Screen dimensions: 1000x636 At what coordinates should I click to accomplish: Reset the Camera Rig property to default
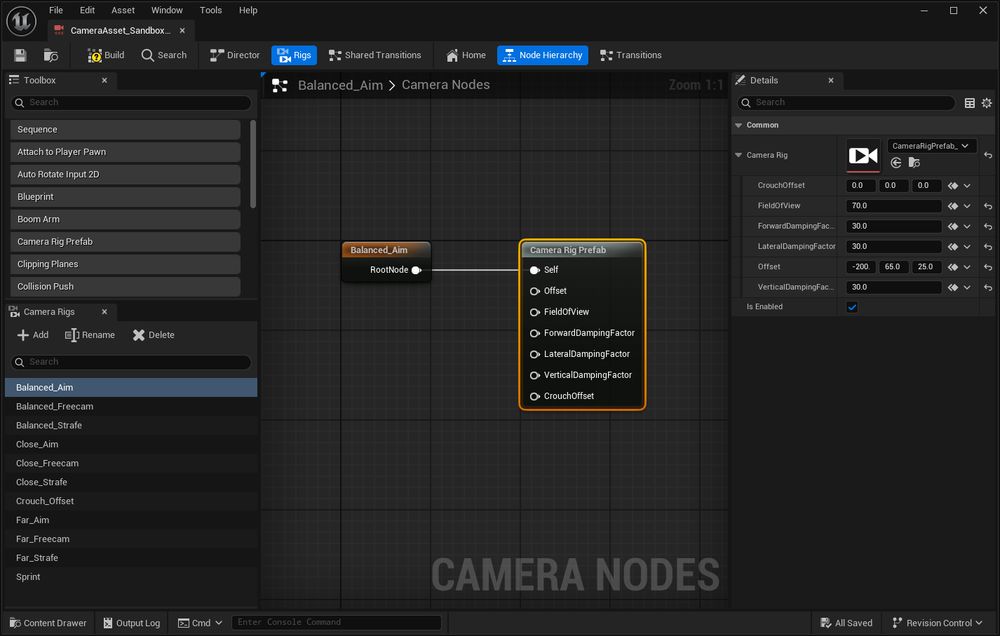(988, 155)
